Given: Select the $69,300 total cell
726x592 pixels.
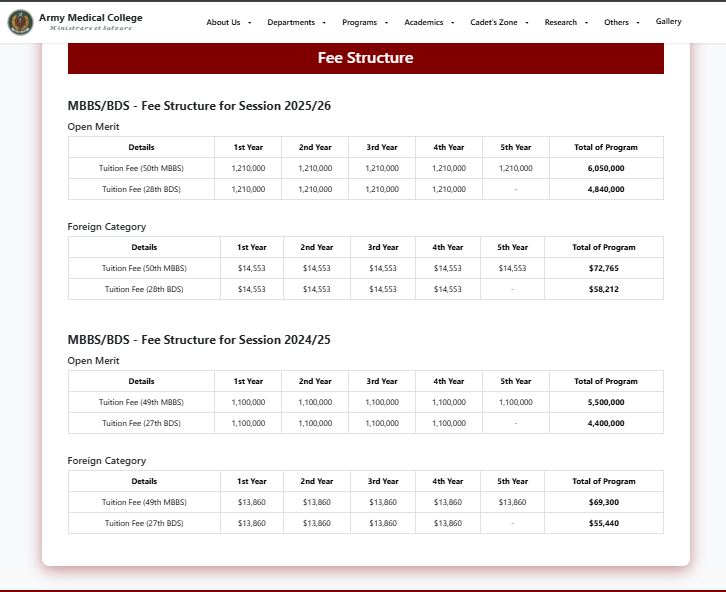Looking at the screenshot, I should coord(604,502).
